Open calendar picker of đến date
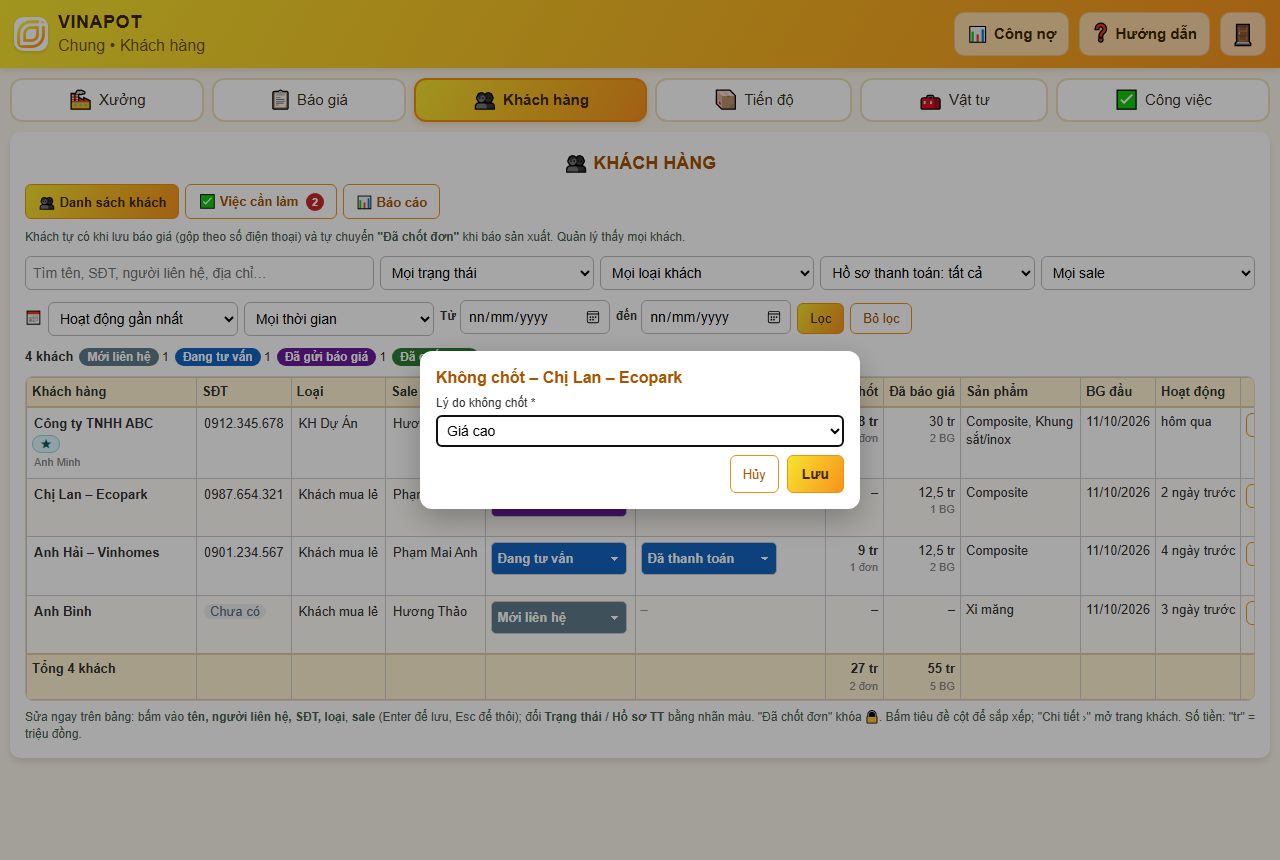The height and width of the screenshot is (860, 1280). (x=774, y=317)
